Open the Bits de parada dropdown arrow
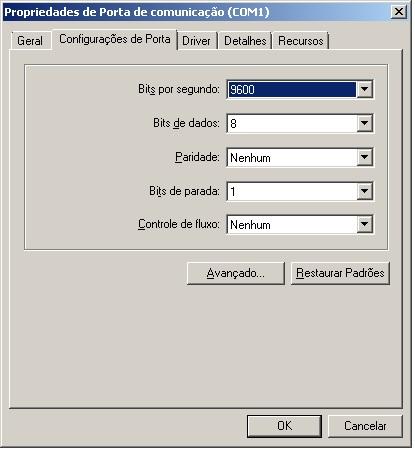This screenshot has height=452, width=415. point(364,191)
